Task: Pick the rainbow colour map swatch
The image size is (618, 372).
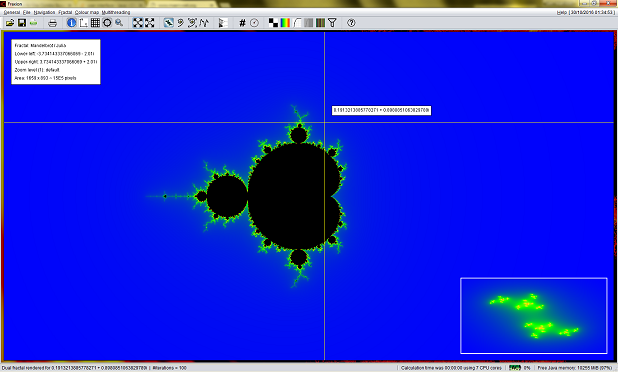Action: point(285,23)
